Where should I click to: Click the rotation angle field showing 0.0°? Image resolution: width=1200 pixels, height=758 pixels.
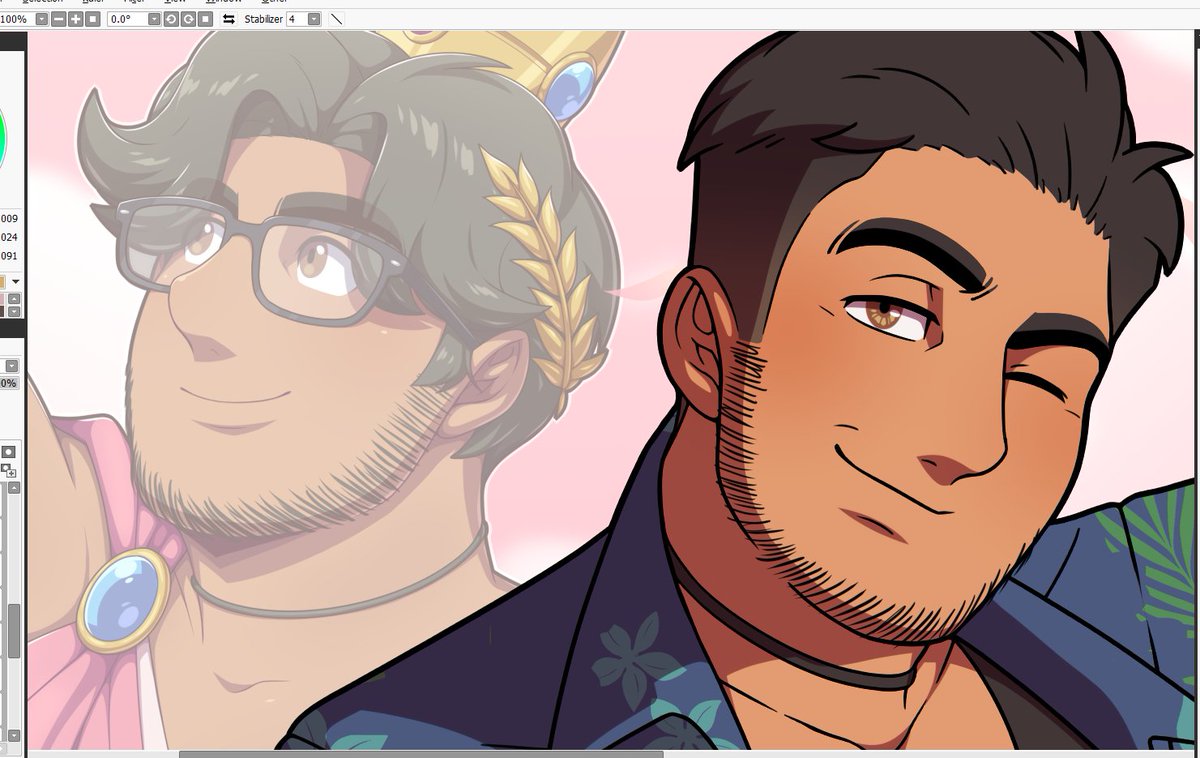click(x=127, y=19)
